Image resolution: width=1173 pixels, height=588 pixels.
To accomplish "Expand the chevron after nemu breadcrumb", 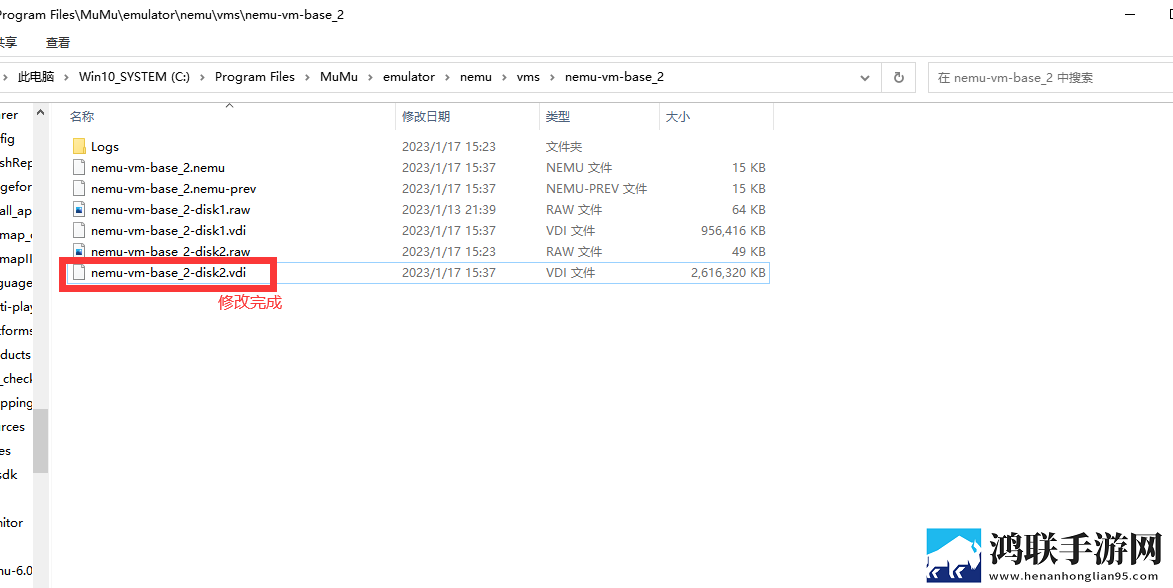I will tap(504, 77).
